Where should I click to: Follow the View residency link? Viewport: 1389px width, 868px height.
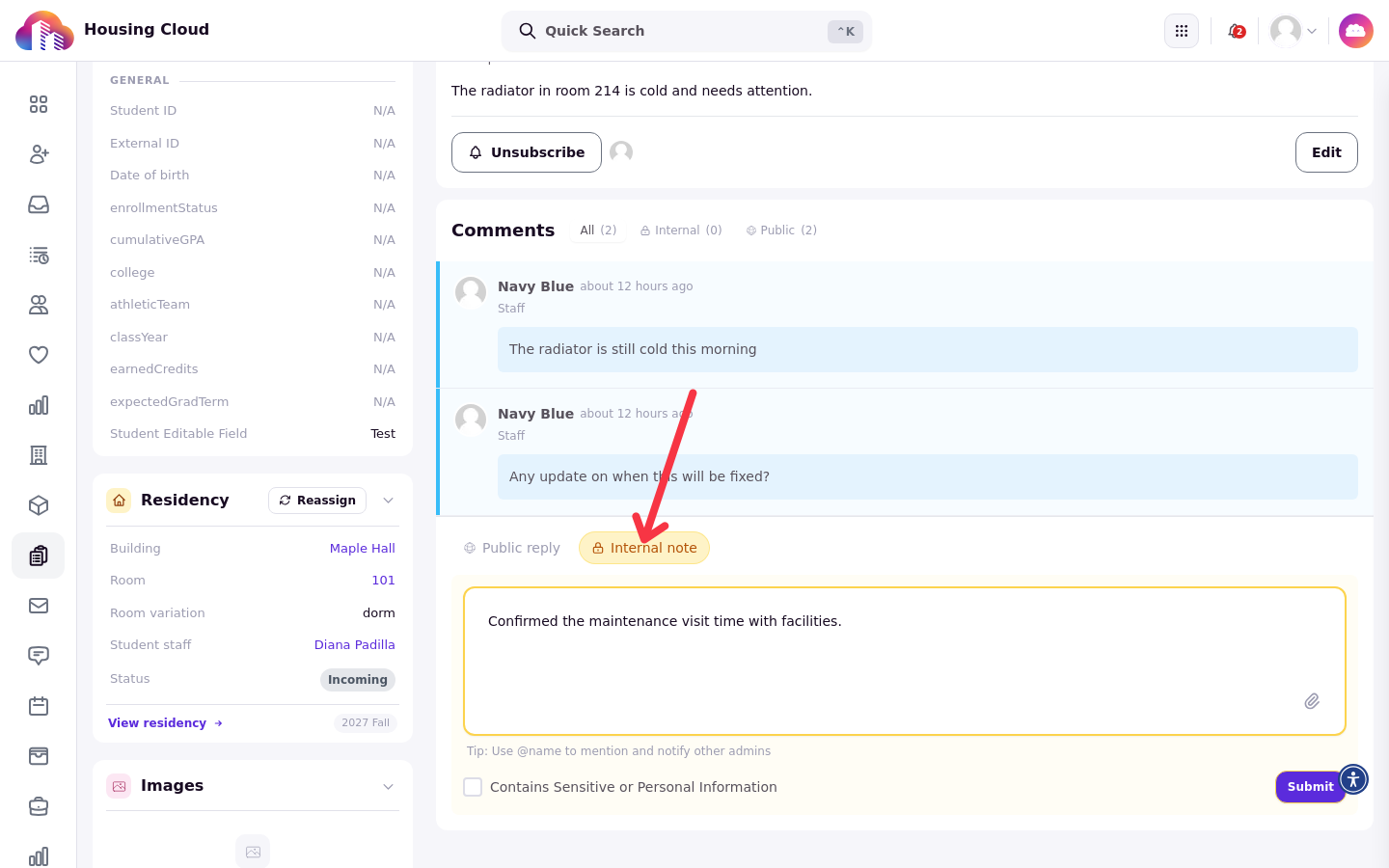[x=165, y=723]
